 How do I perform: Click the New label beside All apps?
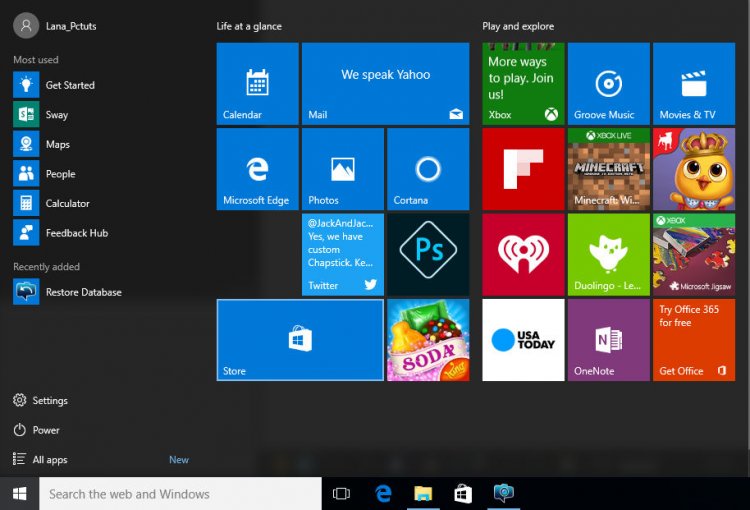[179, 459]
